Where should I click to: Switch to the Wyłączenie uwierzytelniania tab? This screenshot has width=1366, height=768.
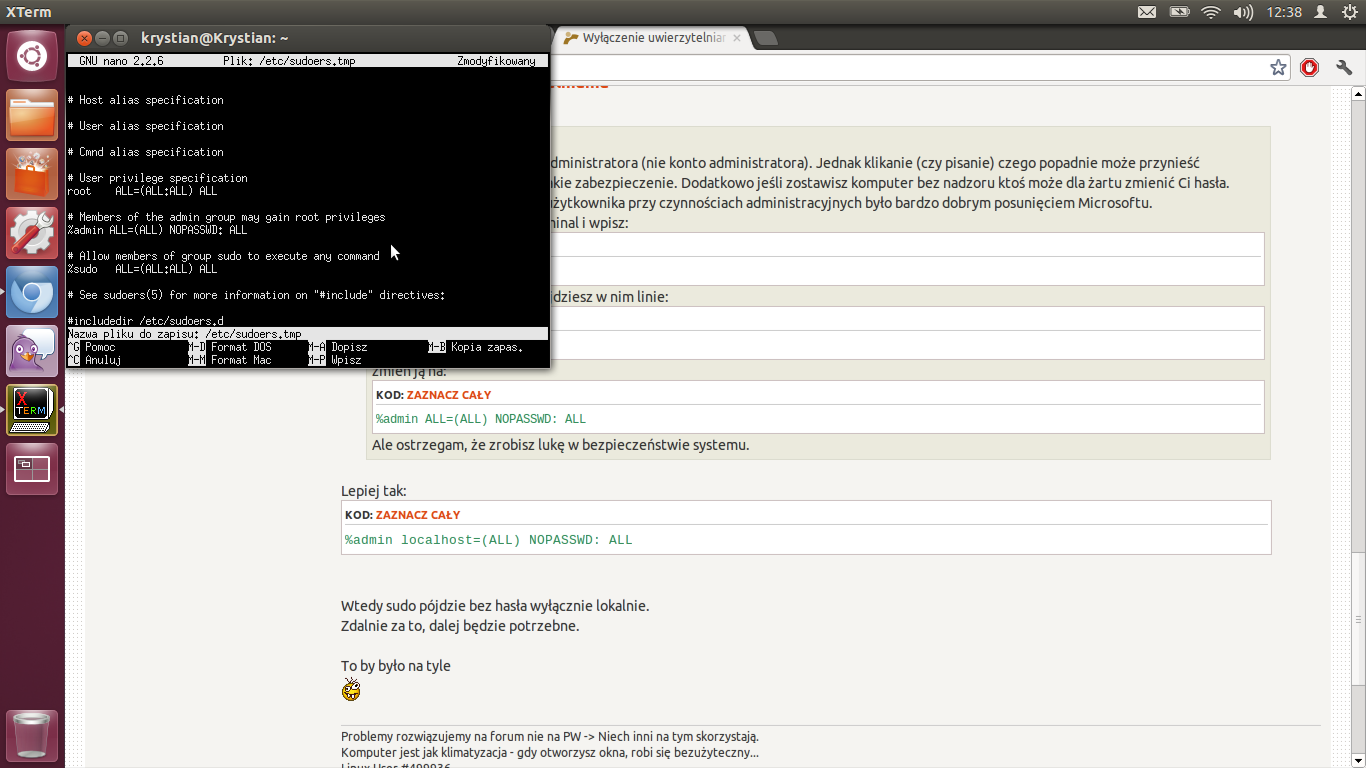coord(652,38)
